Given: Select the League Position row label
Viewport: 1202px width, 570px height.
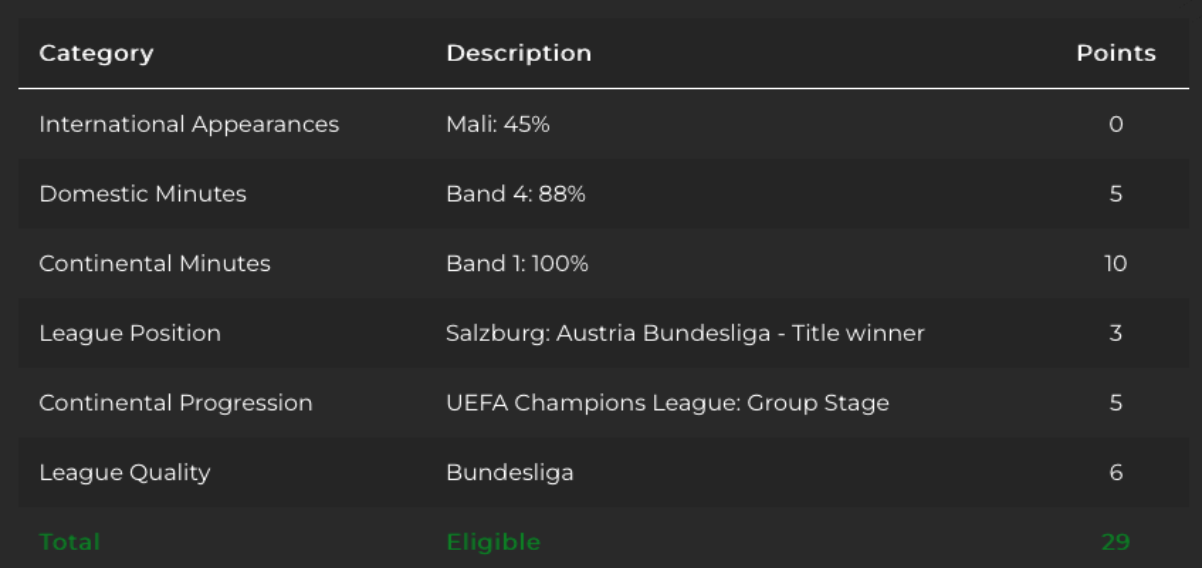Looking at the screenshot, I should (130, 333).
